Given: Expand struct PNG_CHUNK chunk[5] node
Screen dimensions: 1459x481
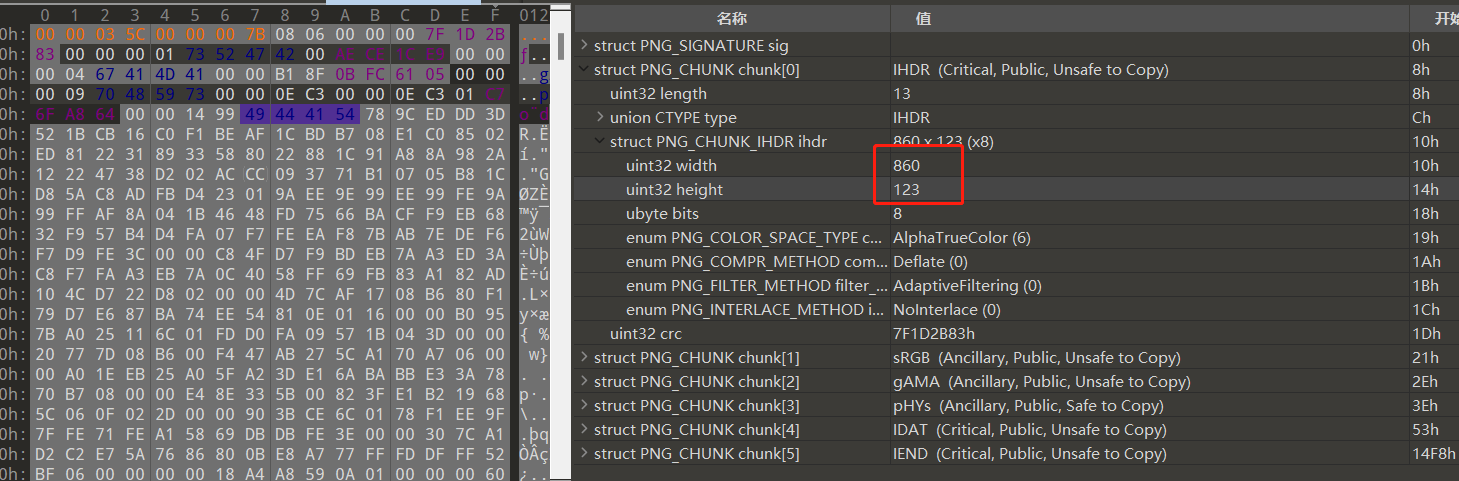Looking at the screenshot, I should click(x=584, y=453).
